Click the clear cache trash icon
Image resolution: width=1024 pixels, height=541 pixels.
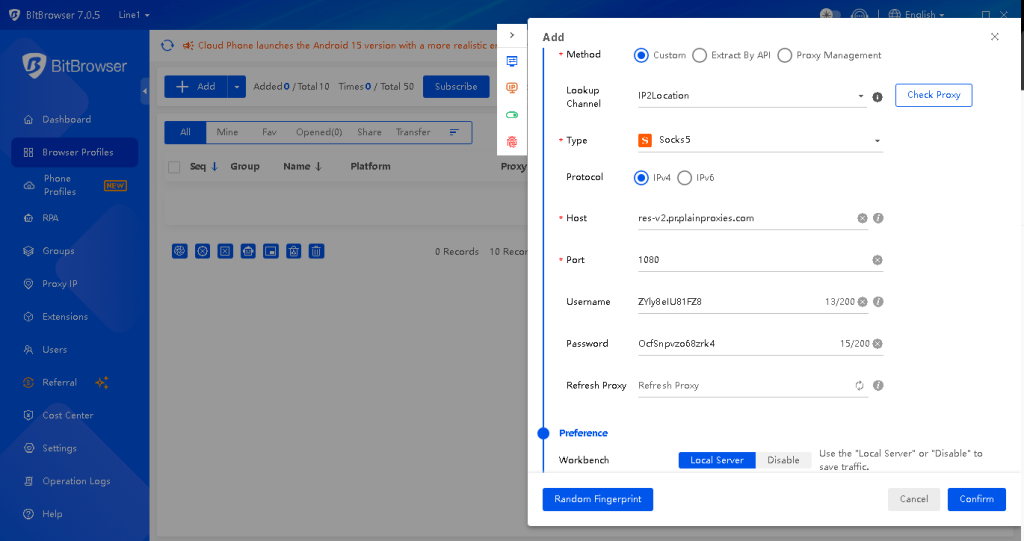pyautogui.click(x=294, y=251)
